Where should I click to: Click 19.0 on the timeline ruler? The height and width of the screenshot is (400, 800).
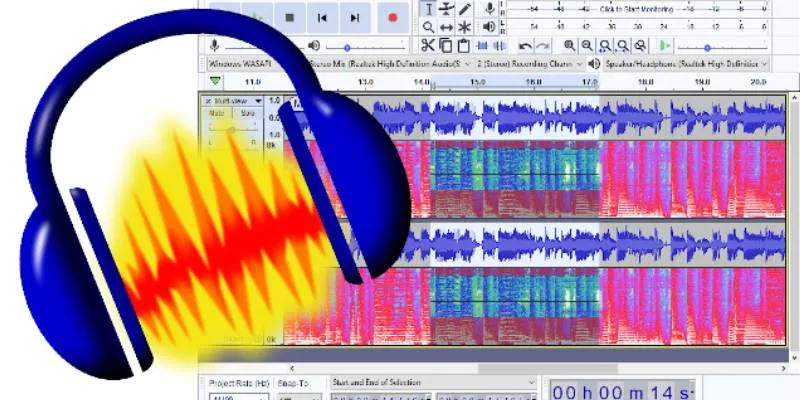702,82
